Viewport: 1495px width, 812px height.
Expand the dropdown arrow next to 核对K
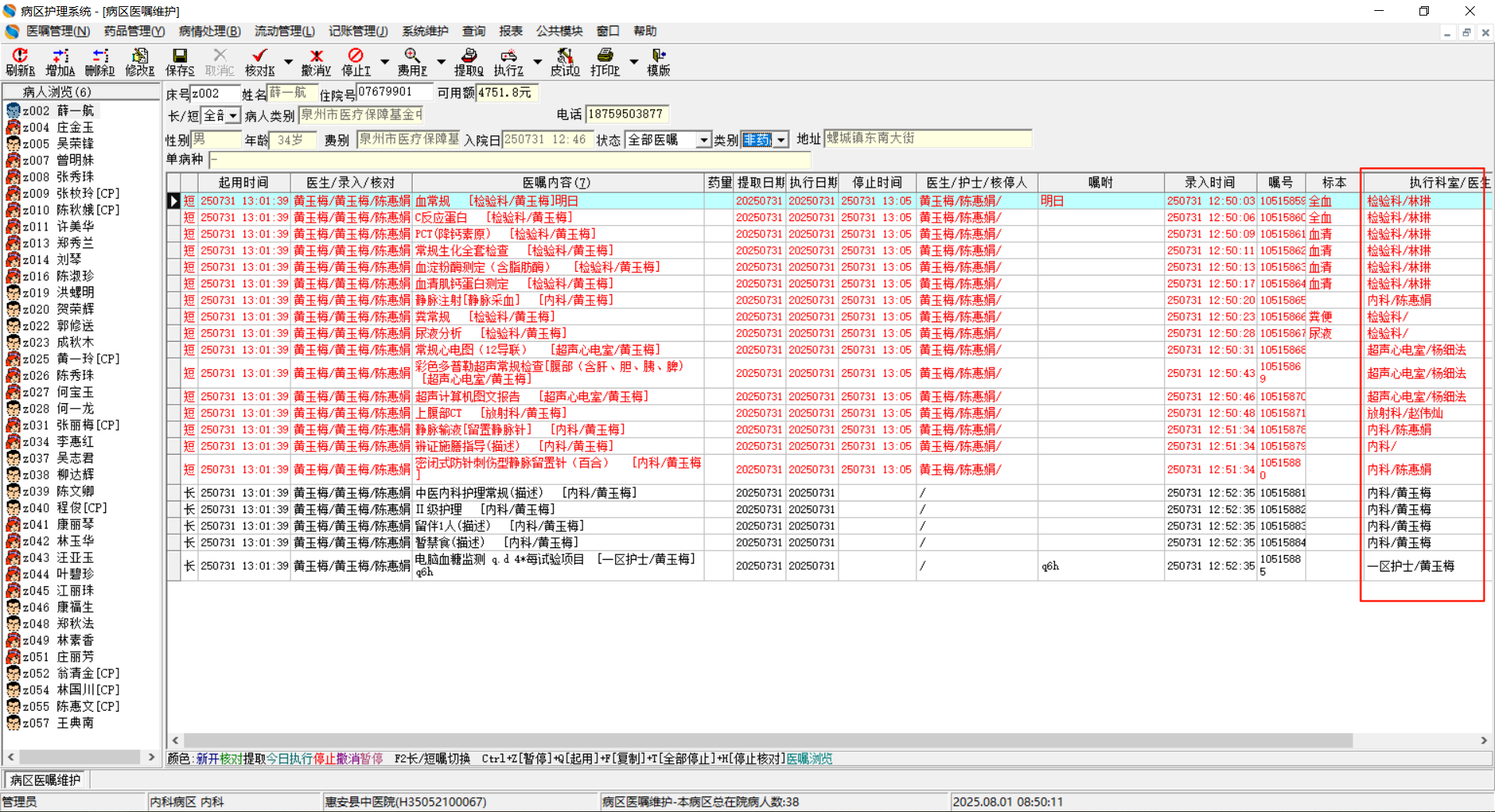click(288, 62)
